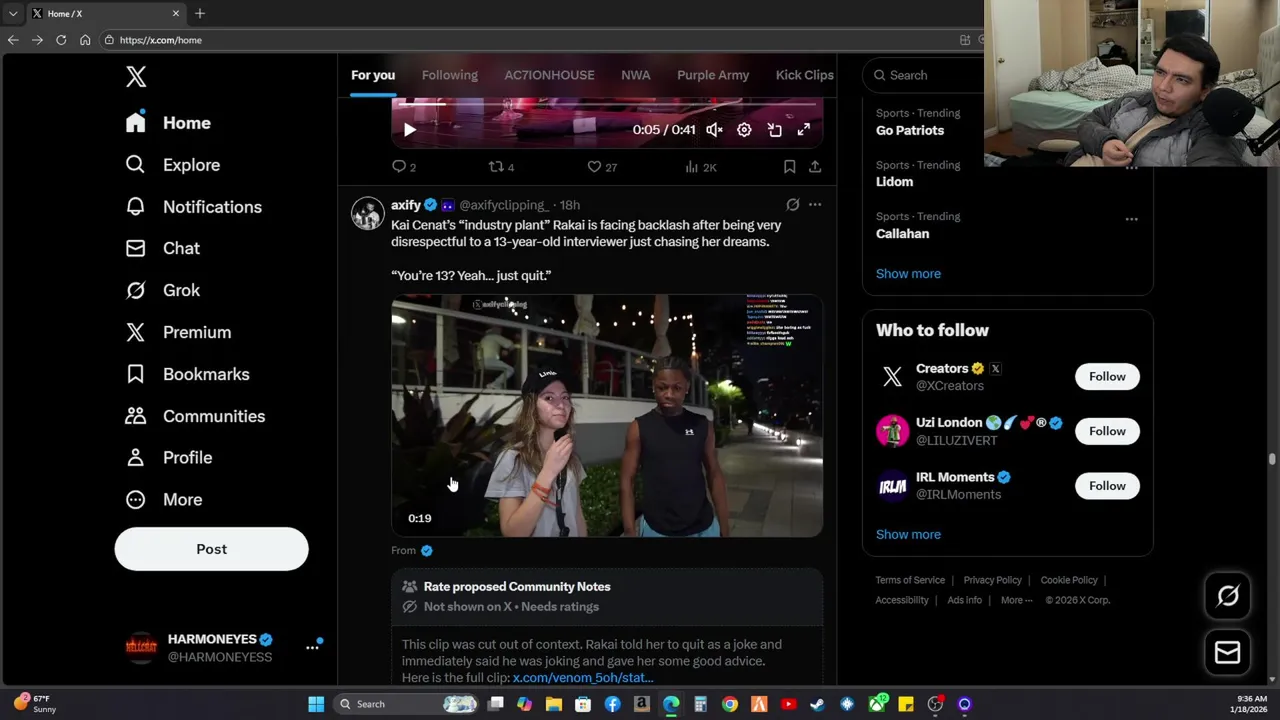Image resolution: width=1280 pixels, height=720 pixels.
Task: Open the Go Patriots trend
Action: 910,130
